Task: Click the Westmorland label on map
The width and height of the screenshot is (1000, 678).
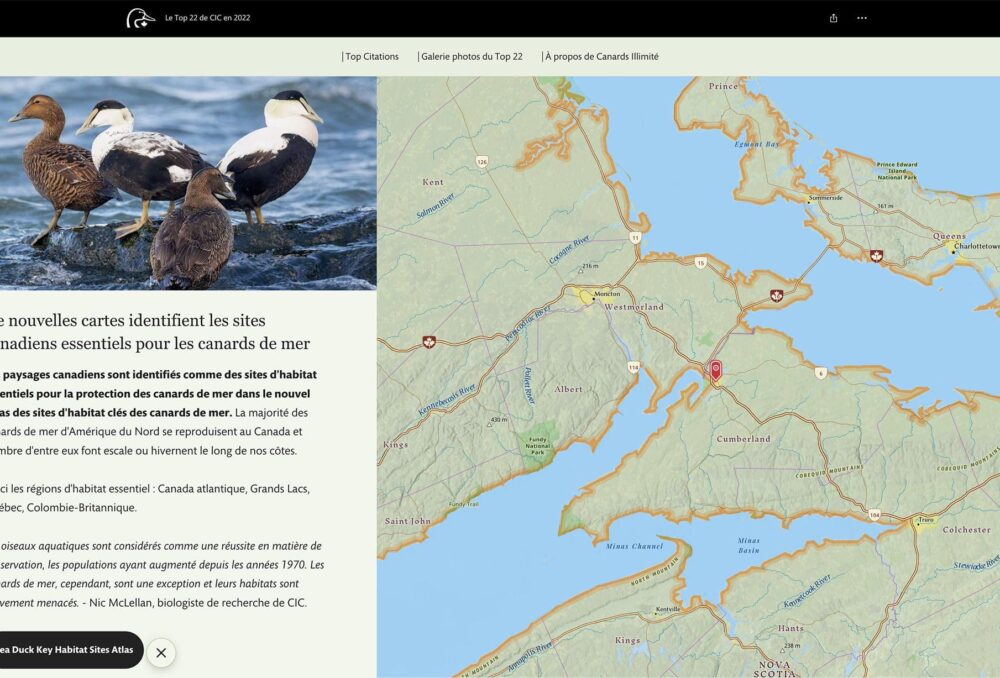Action: coord(634,307)
